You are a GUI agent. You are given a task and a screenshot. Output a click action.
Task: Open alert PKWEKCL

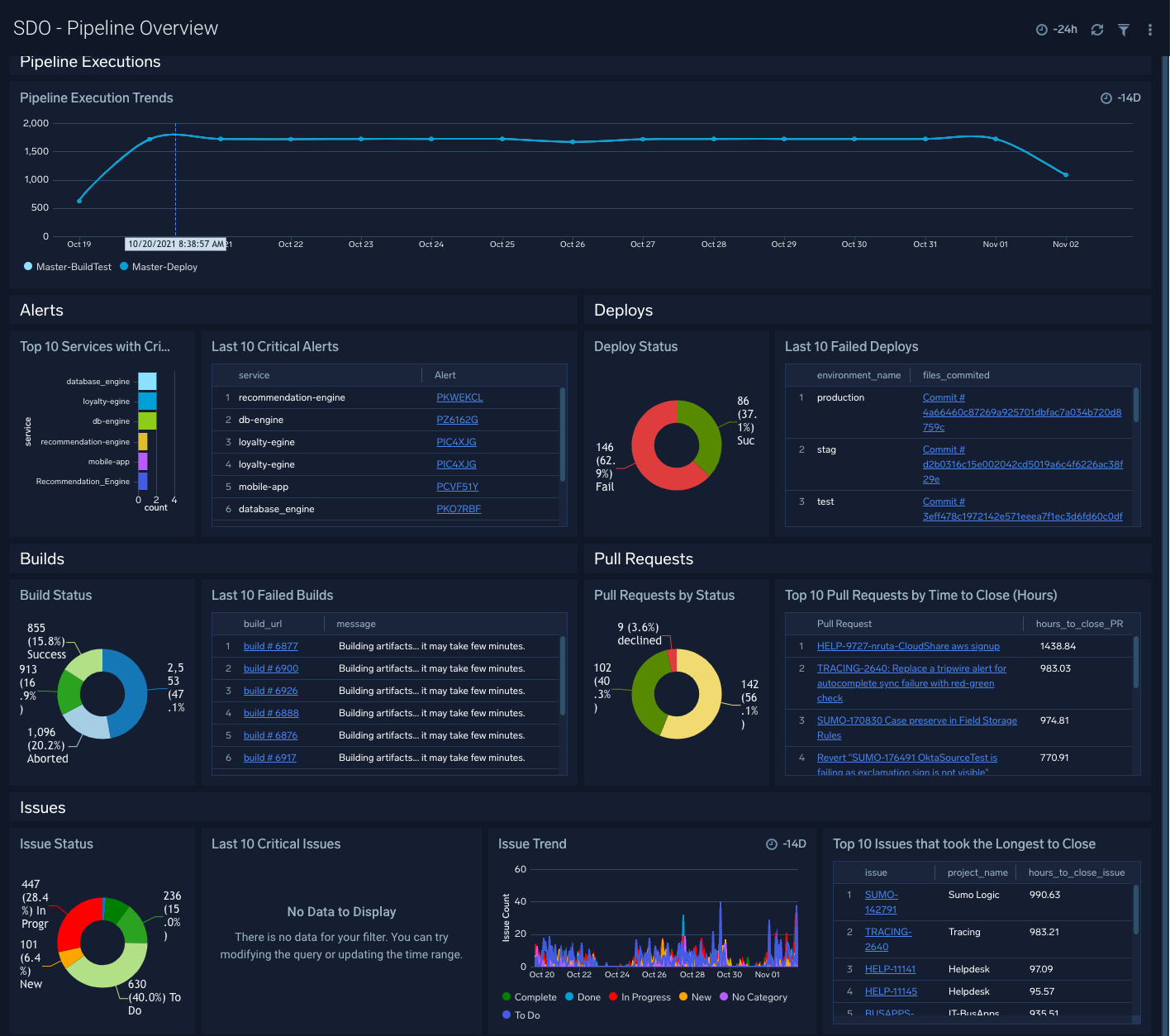[x=459, y=397]
